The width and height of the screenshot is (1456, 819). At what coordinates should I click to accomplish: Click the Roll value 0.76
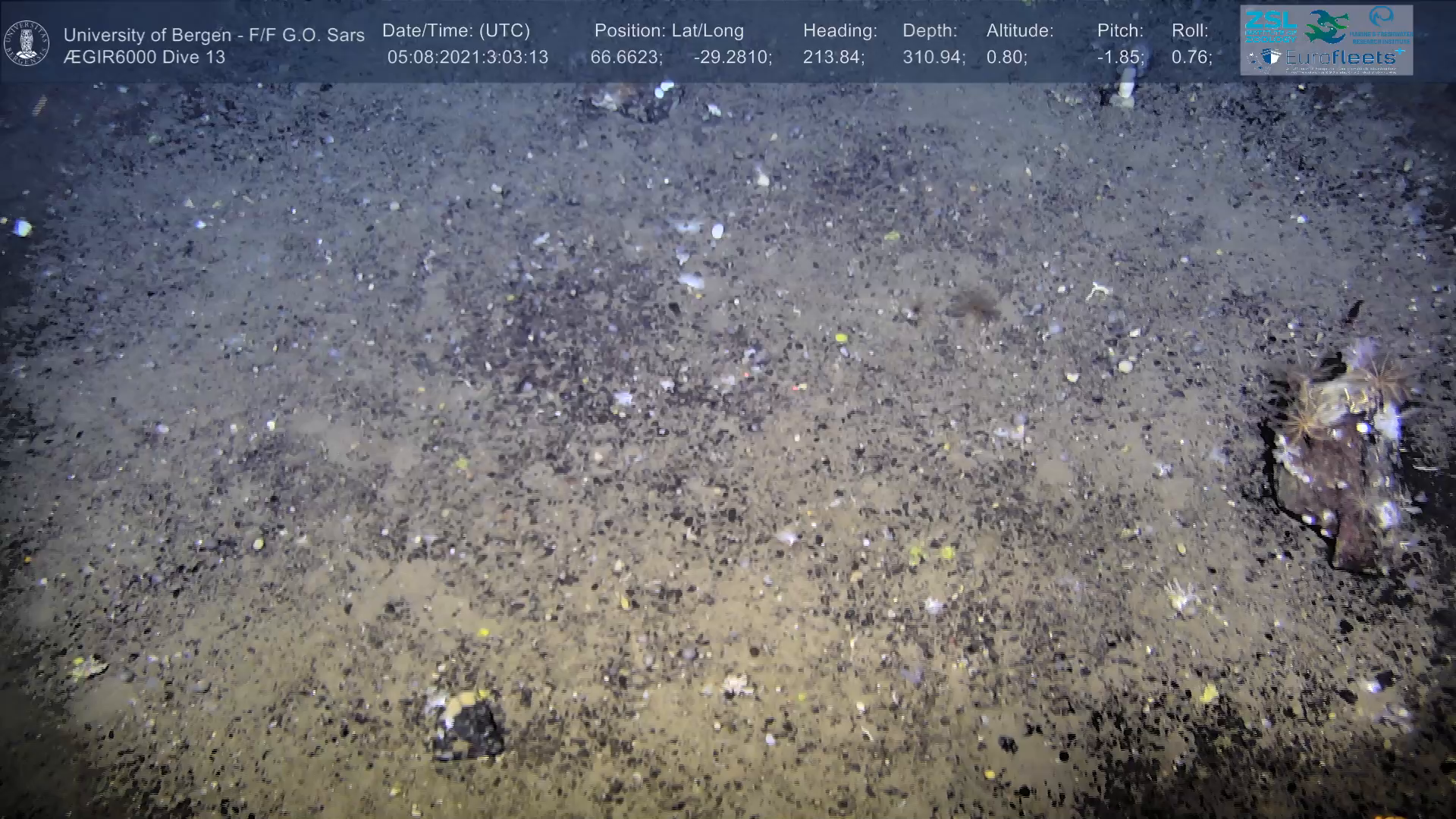click(x=1191, y=58)
